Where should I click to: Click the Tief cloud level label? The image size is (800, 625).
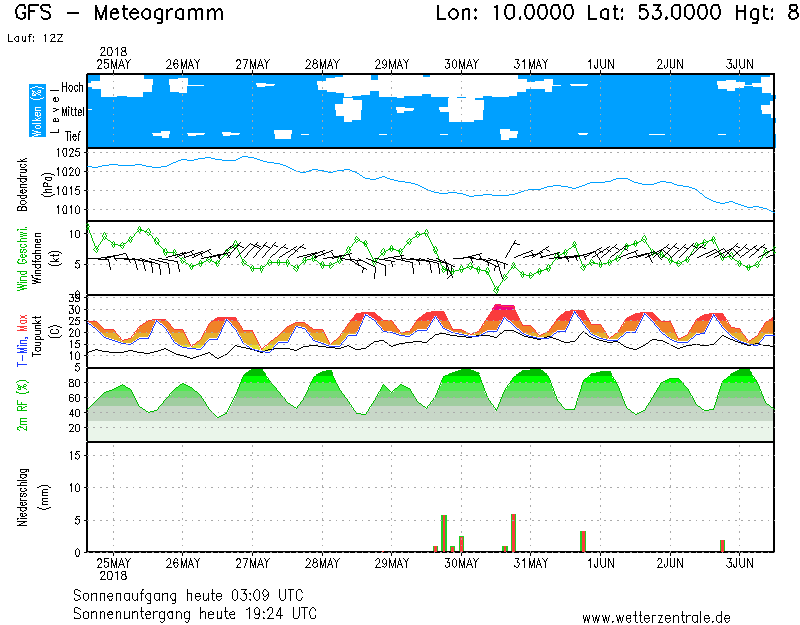pos(74,136)
